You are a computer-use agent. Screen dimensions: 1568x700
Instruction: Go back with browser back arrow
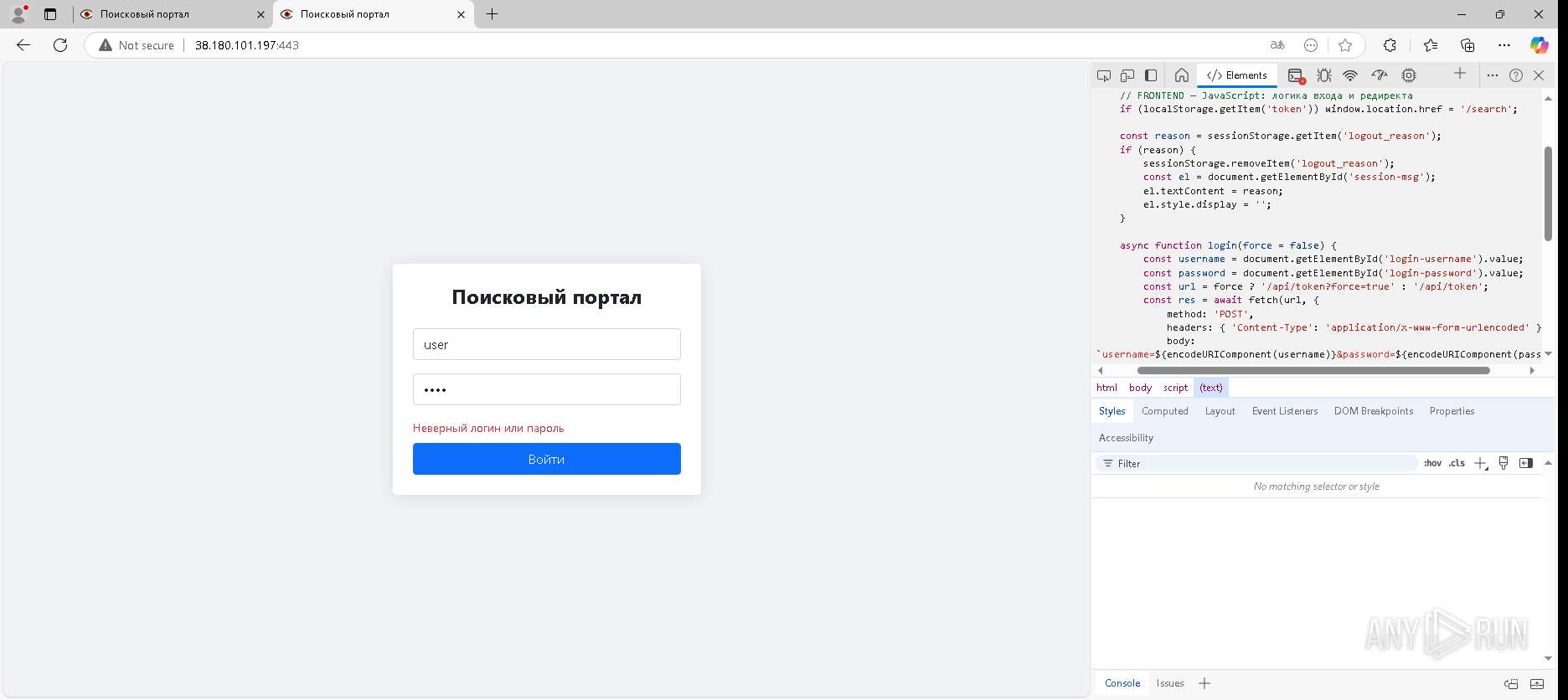tap(23, 45)
